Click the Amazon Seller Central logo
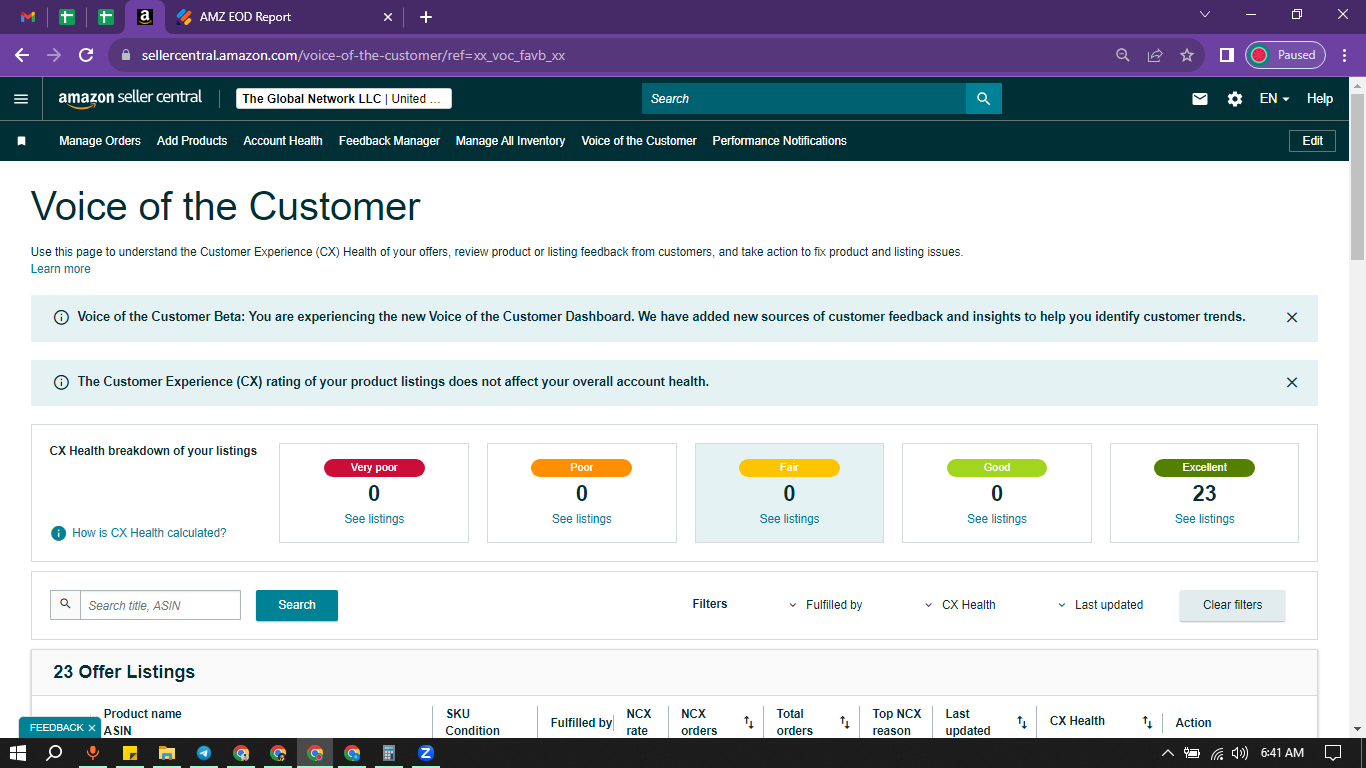Viewport: 1366px width, 768px height. pos(130,98)
